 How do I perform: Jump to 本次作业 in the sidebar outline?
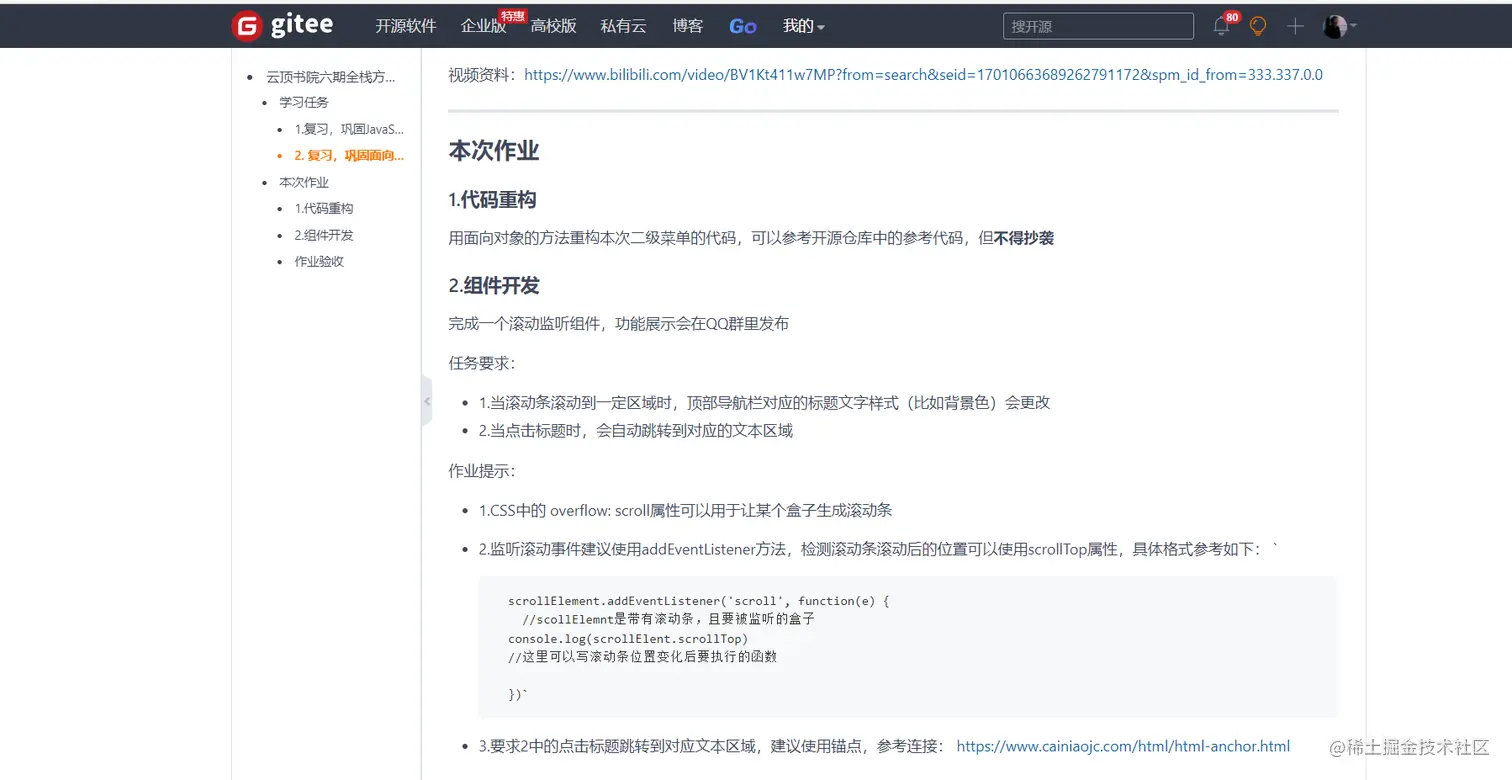(304, 182)
